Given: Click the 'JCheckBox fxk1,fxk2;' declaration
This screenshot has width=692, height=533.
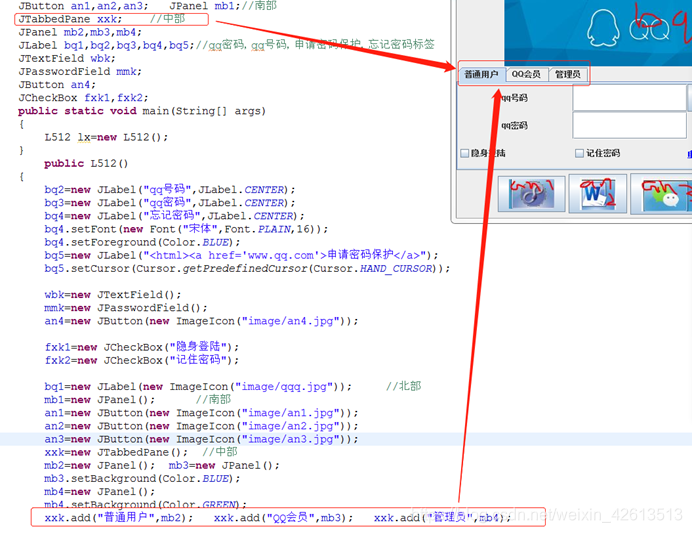Looking at the screenshot, I should [x=83, y=98].
